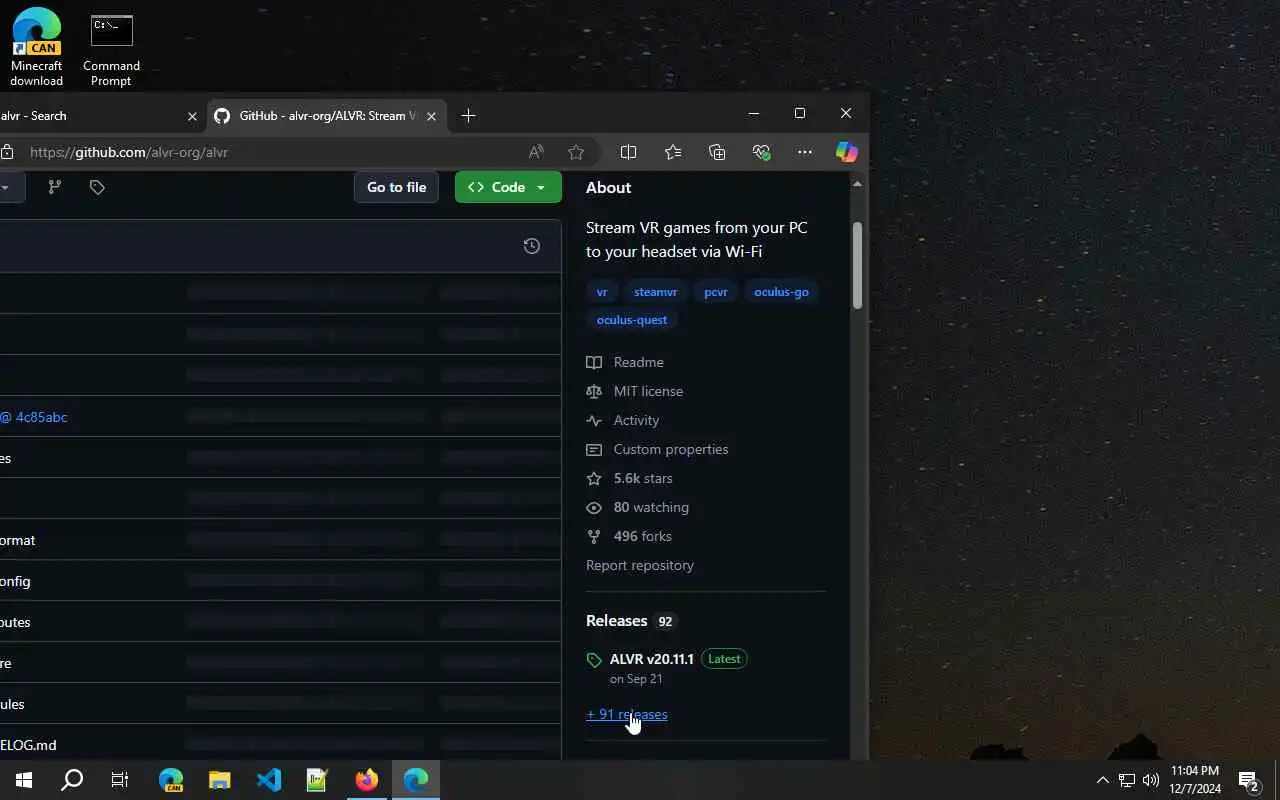The width and height of the screenshot is (1280, 800).
Task: Open Windows Start menu
Action: pos(24,780)
